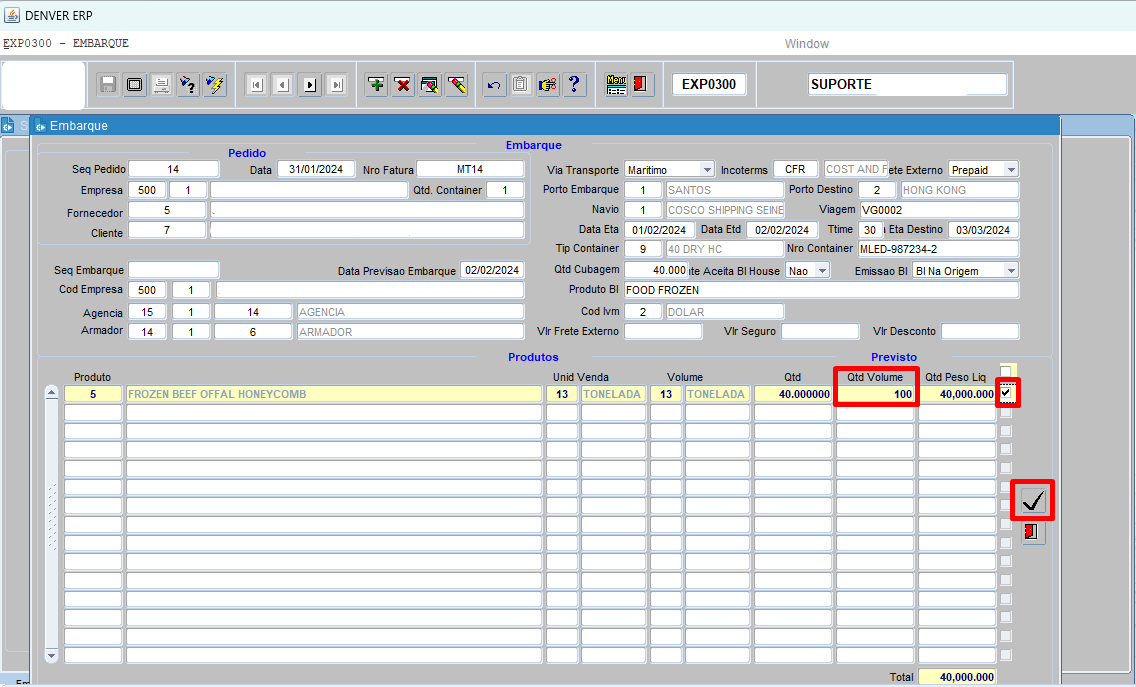This screenshot has height=687, width=1136.
Task: Click the Data Previsao Embarque field
Action: pos(492,270)
